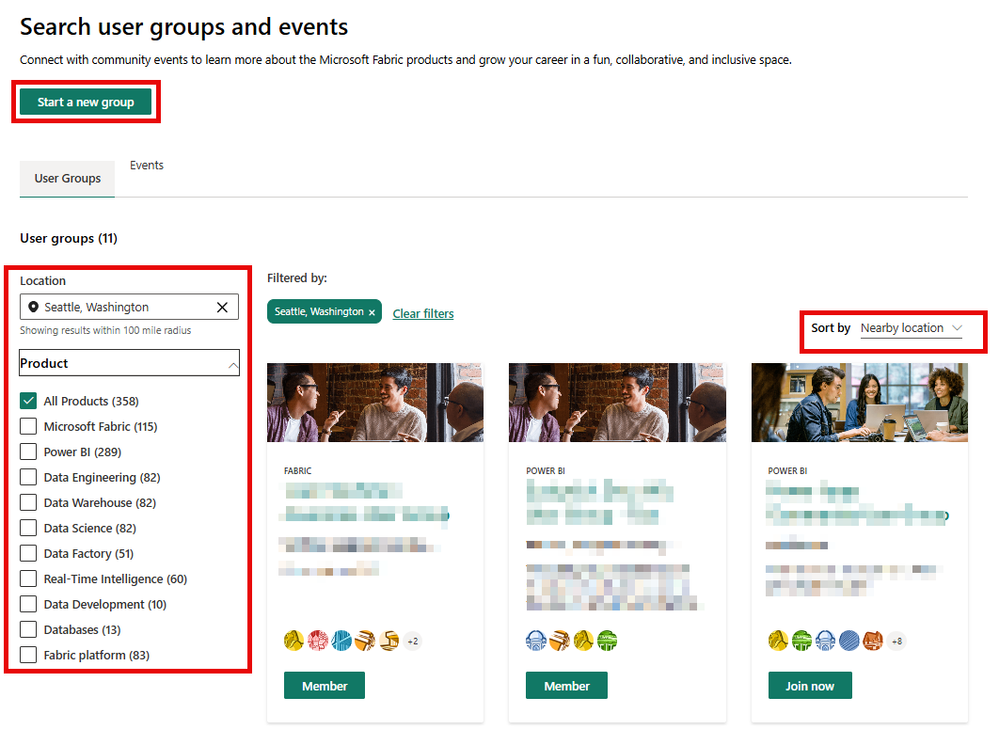The width and height of the screenshot is (999, 729).
Task: Select the Data Science checkbox
Action: tap(28, 528)
